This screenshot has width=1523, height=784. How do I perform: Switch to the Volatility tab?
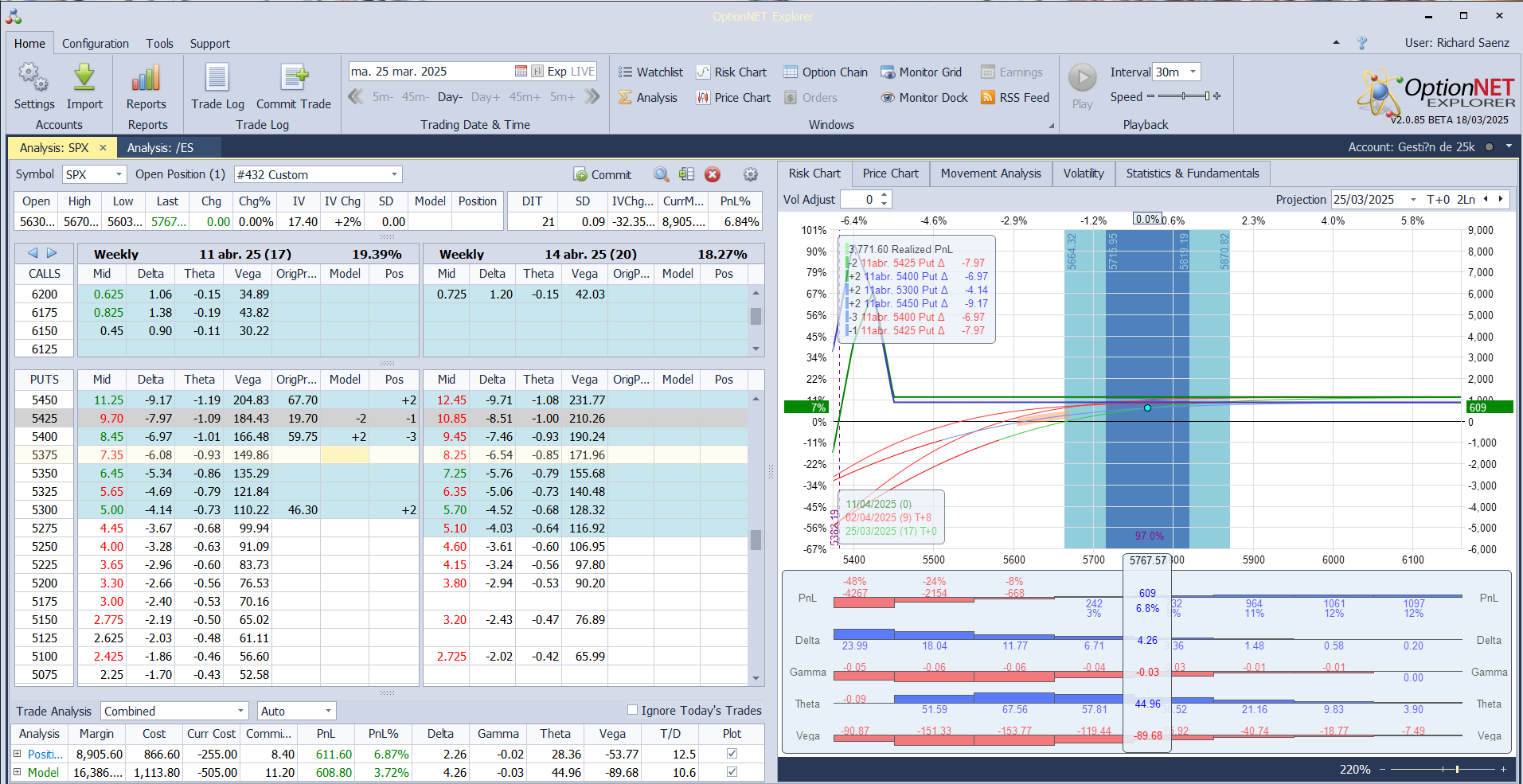click(1084, 174)
